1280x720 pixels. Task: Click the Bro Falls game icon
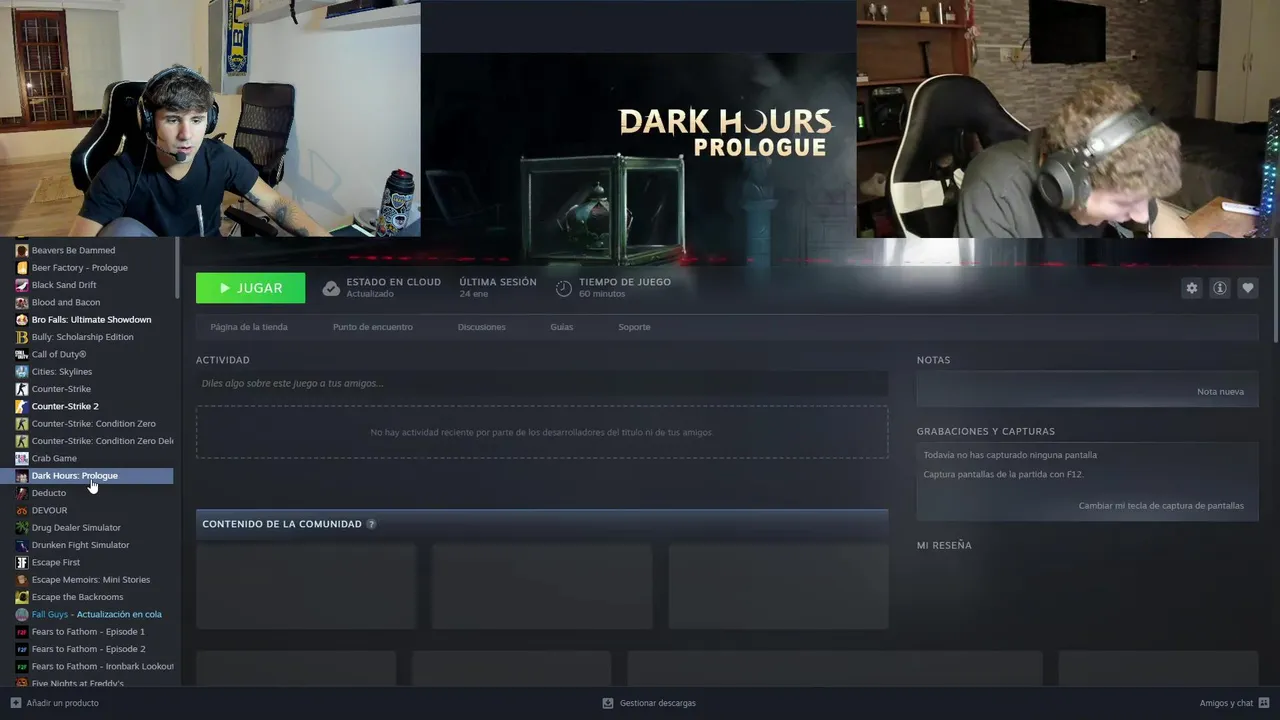click(x=22, y=320)
